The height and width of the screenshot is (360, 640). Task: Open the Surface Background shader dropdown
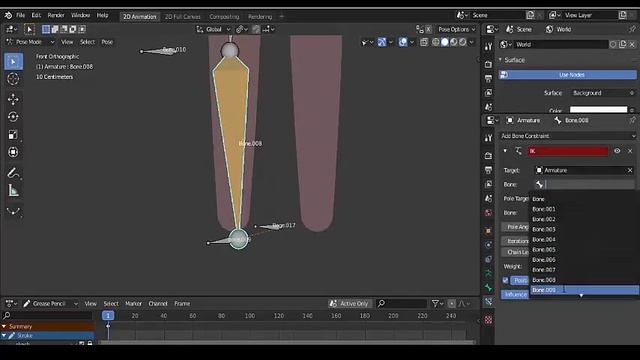603,93
